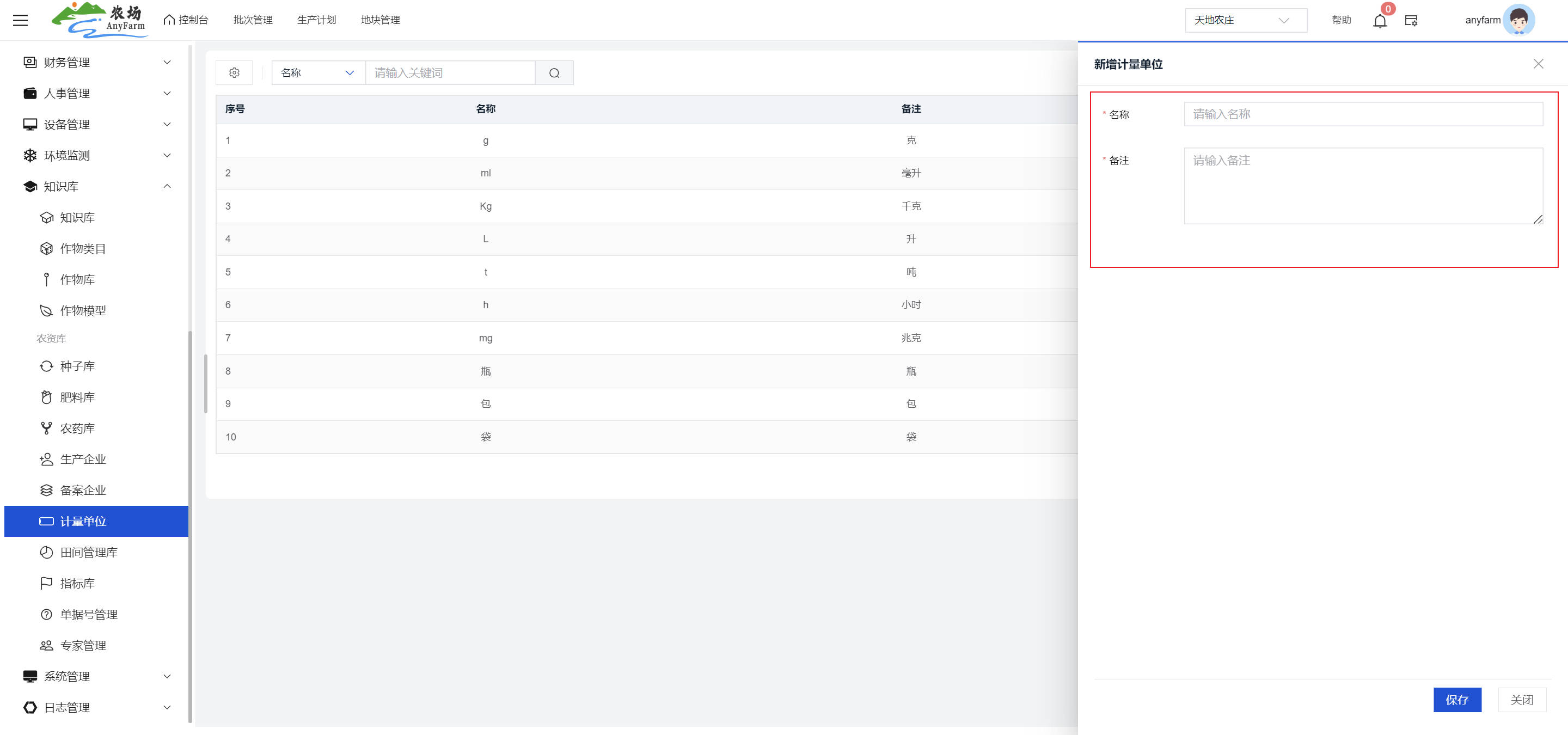Viewport: 1568px width, 735px height.
Task: Open 种子库 in the sidebar
Action: pyautogui.click(x=77, y=366)
